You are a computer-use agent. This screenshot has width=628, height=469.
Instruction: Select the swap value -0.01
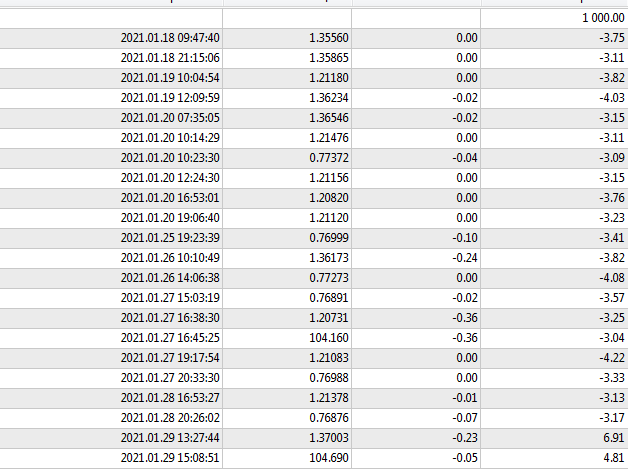coord(465,398)
